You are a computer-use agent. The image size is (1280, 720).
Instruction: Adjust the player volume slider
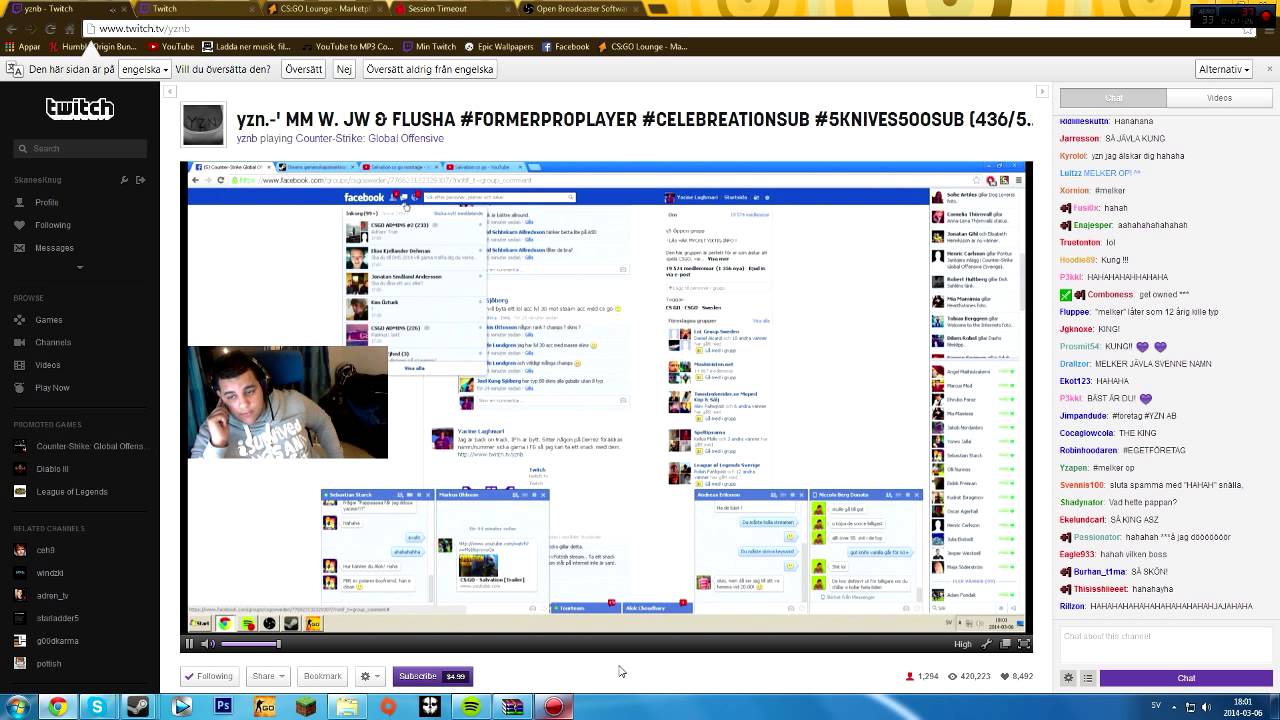[x=250, y=644]
